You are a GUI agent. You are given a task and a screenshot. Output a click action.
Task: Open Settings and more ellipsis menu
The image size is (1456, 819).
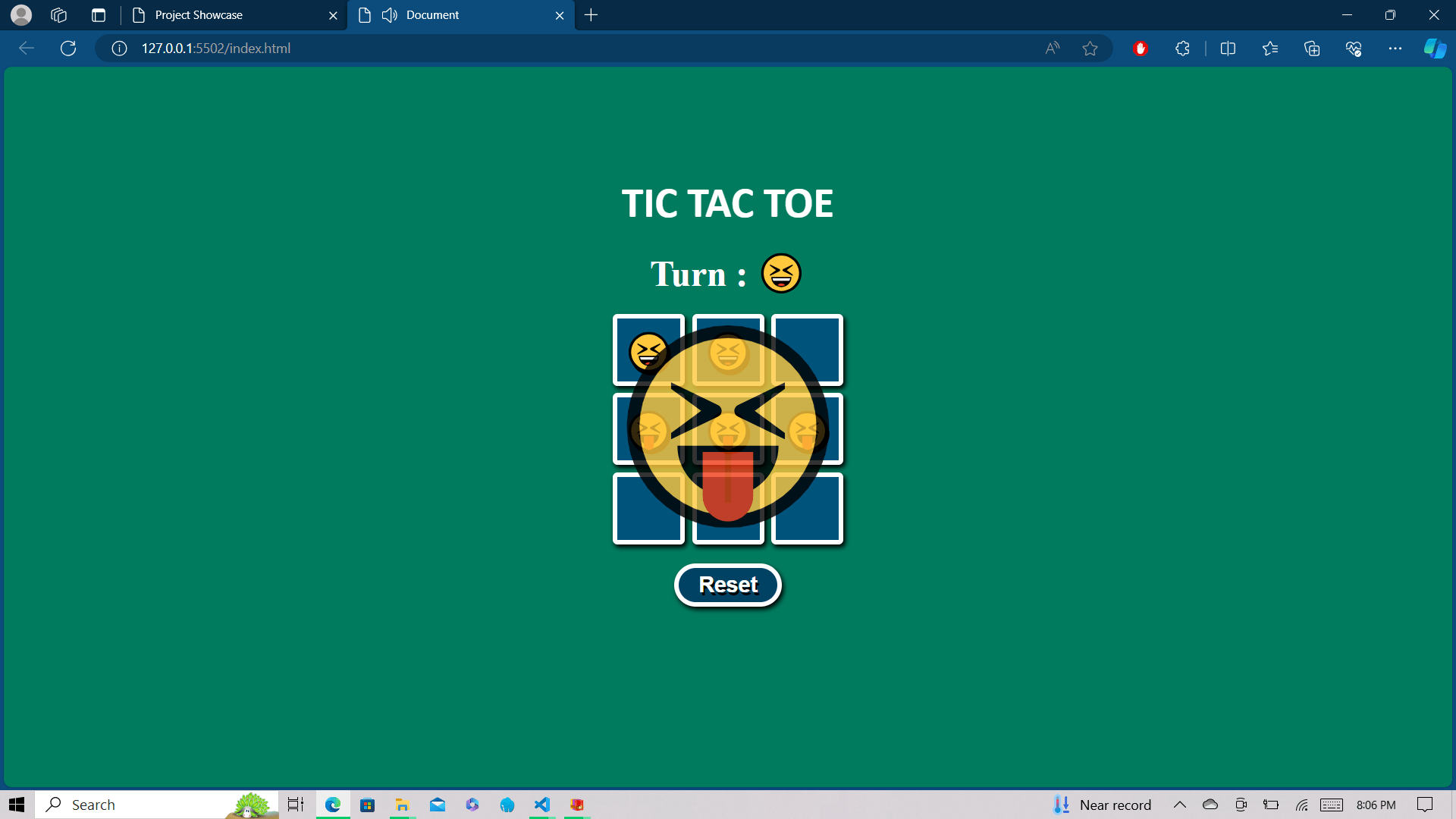point(1395,49)
